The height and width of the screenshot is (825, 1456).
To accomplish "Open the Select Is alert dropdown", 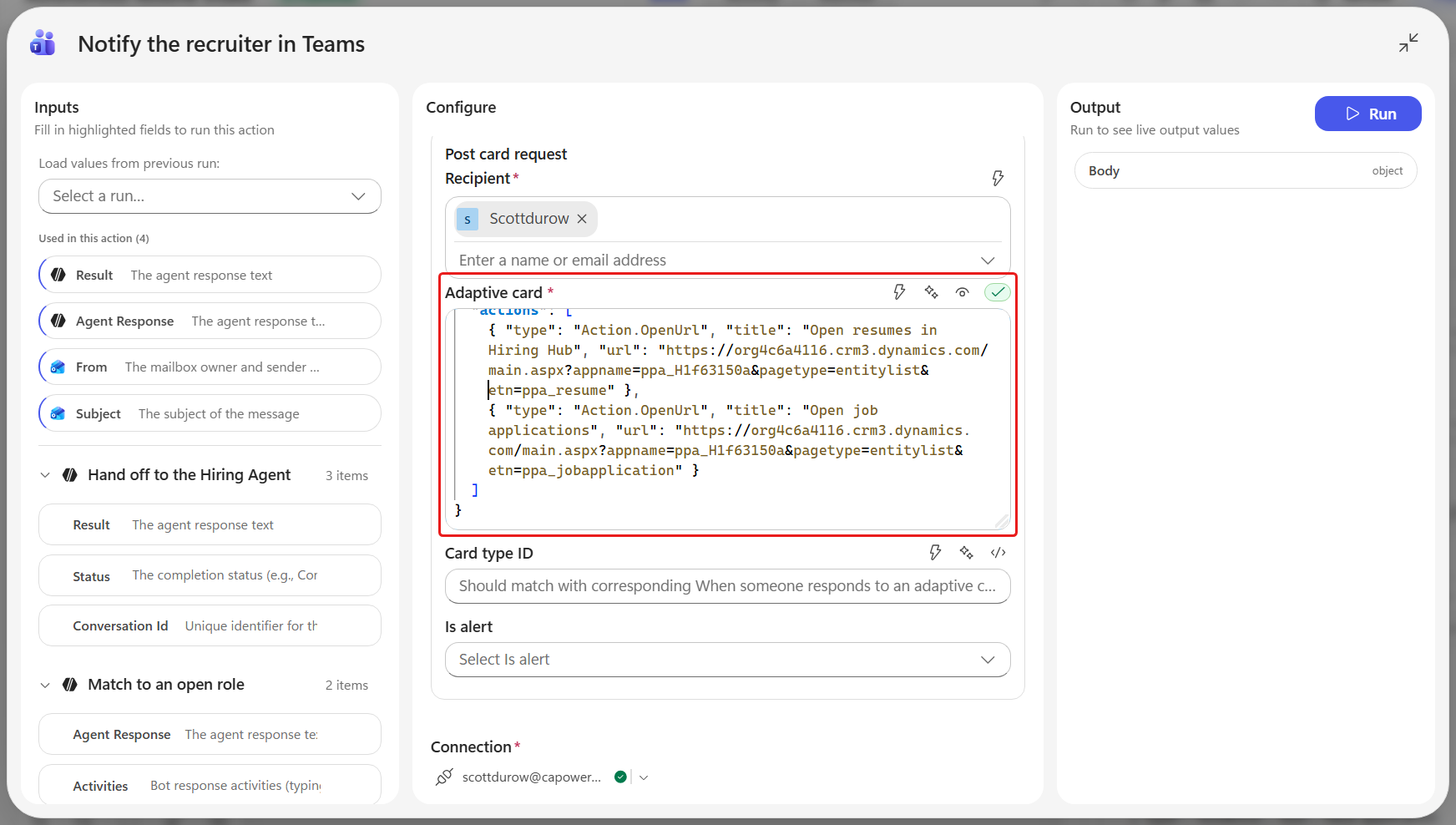I will (728, 660).
